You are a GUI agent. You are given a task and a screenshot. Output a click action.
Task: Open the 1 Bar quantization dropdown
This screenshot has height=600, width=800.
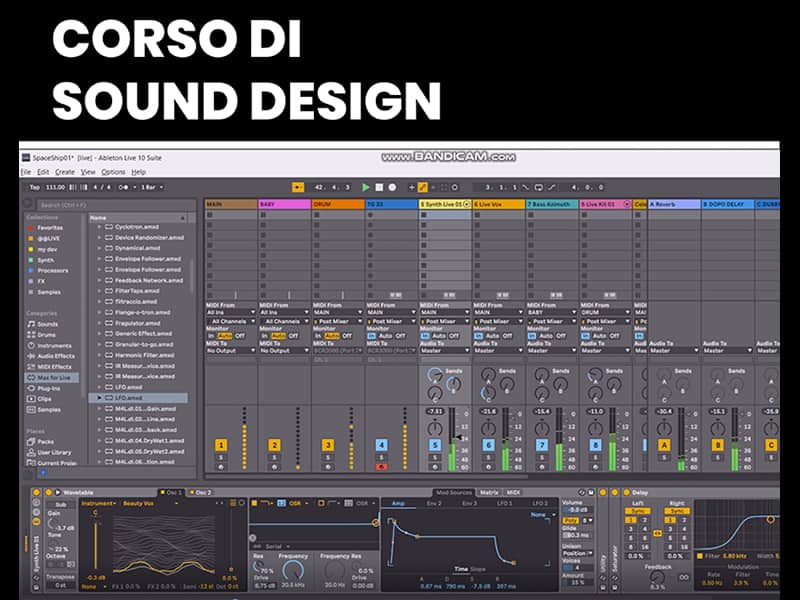point(152,187)
